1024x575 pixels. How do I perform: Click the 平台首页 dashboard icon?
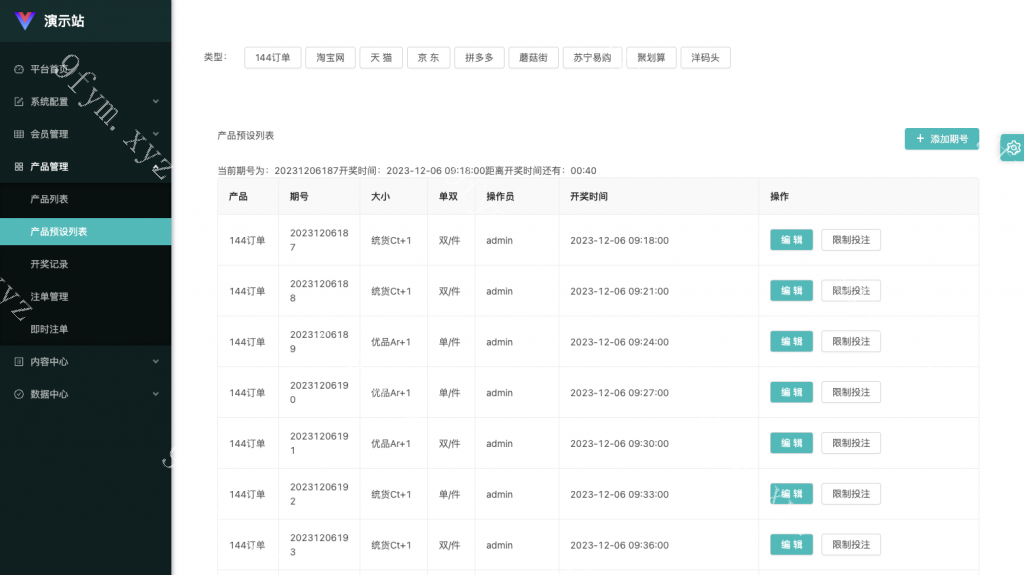click(x=19, y=69)
